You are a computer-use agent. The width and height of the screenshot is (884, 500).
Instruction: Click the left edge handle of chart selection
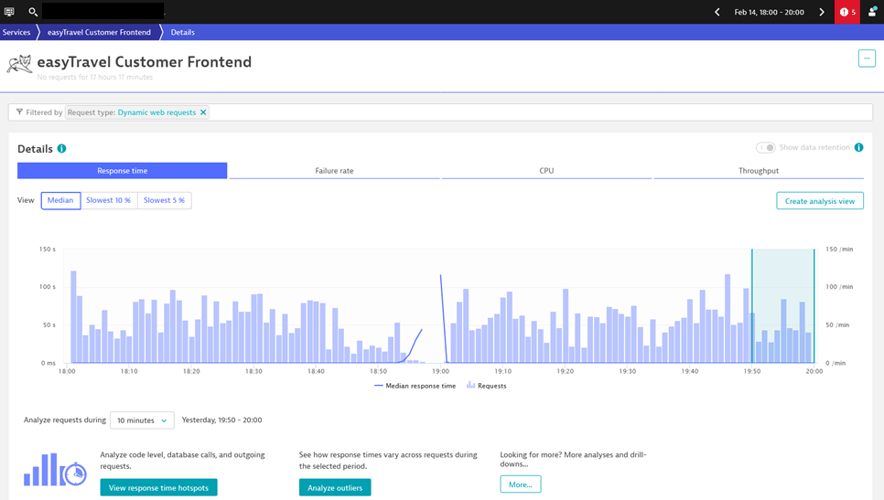[x=752, y=306]
